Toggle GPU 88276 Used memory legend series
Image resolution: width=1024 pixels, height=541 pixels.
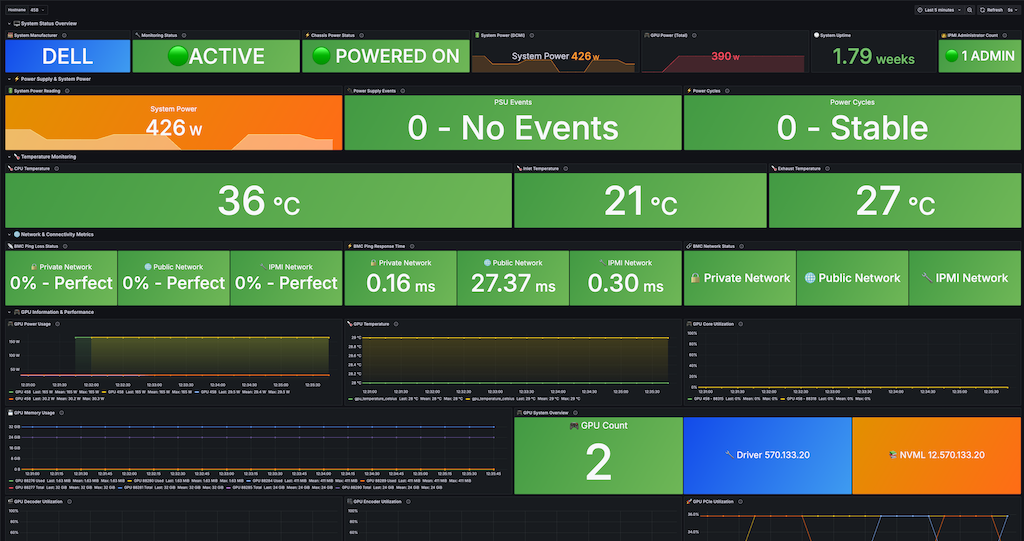coord(30,481)
